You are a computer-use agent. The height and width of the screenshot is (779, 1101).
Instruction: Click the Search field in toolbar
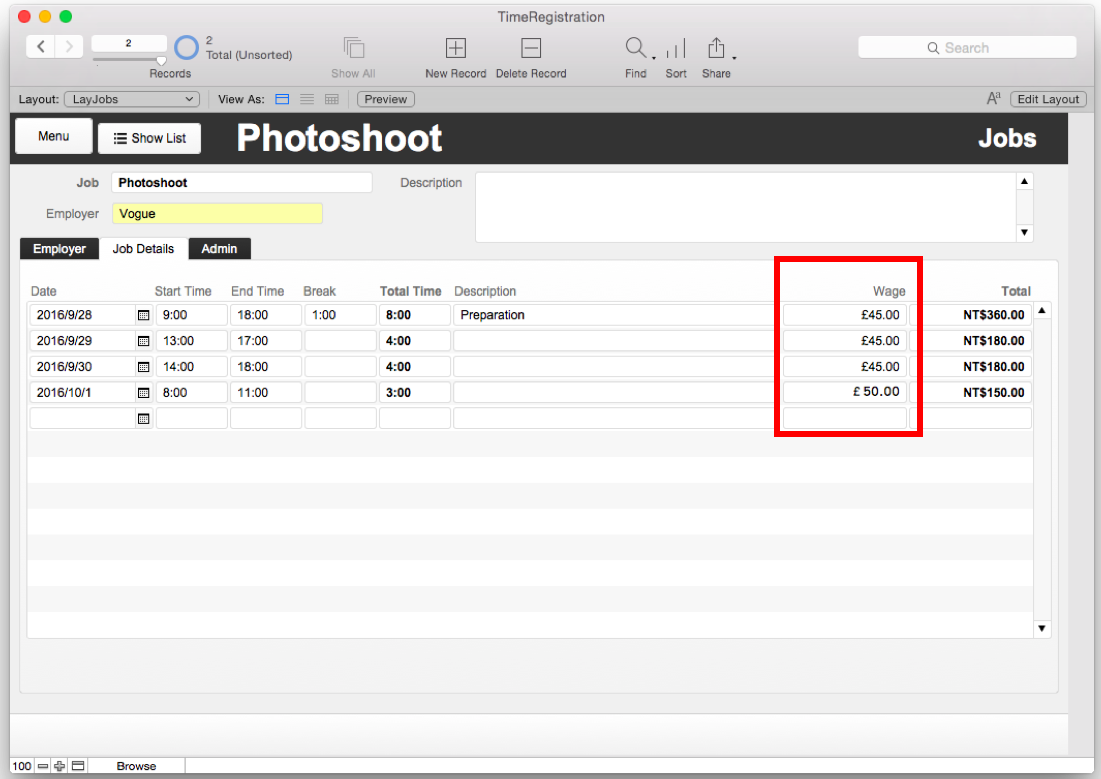(x=967, y=48)
